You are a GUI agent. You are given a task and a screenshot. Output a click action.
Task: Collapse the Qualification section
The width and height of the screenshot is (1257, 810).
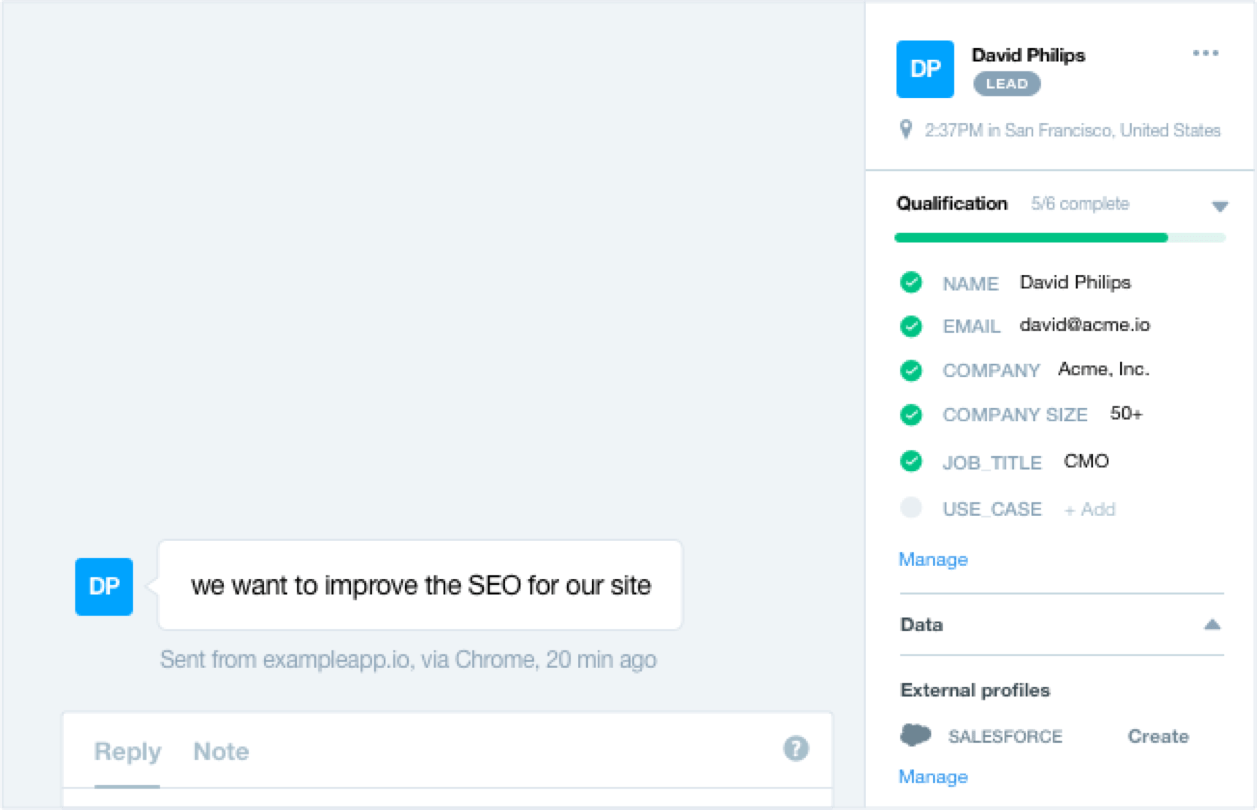(1220, 206)
